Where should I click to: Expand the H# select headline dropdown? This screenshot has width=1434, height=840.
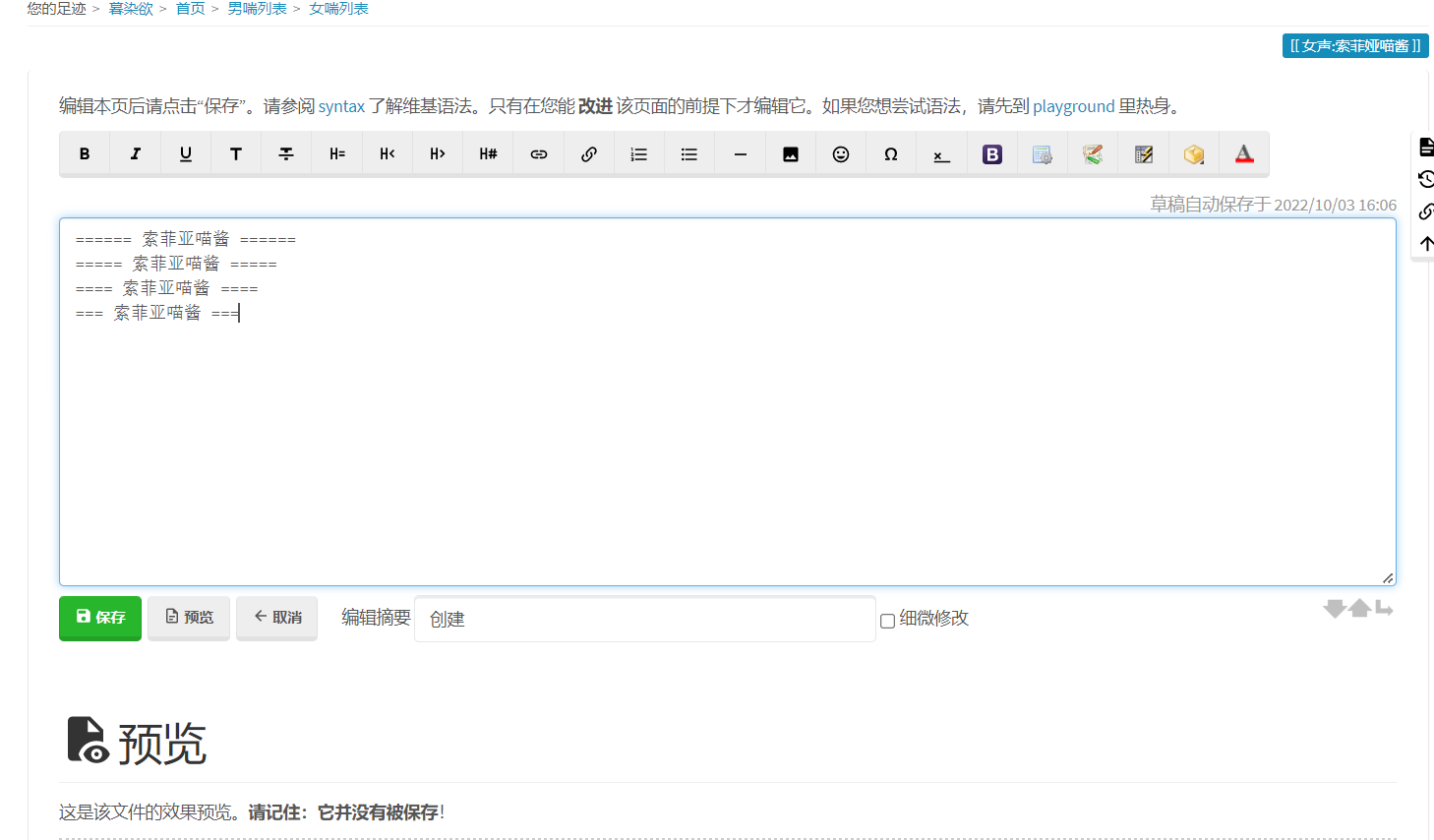(488, 154)
